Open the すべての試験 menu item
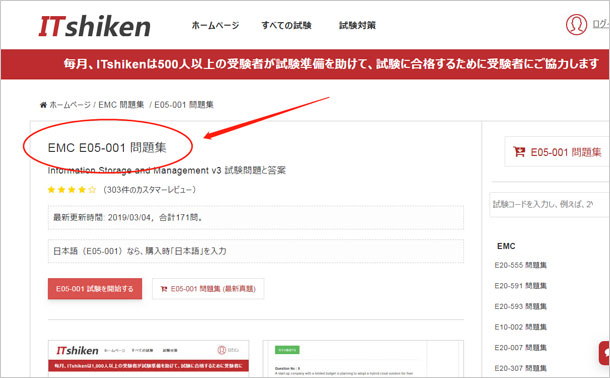Image resolution: width=610 pixels, height=378 pixels. coord(286,25)
